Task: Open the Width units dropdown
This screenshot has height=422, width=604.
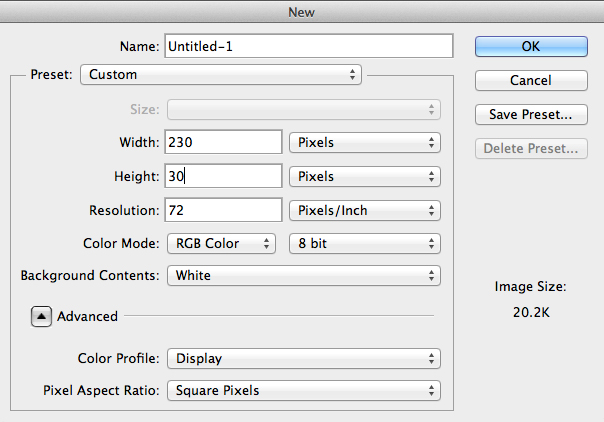Action: click(364, 142)
